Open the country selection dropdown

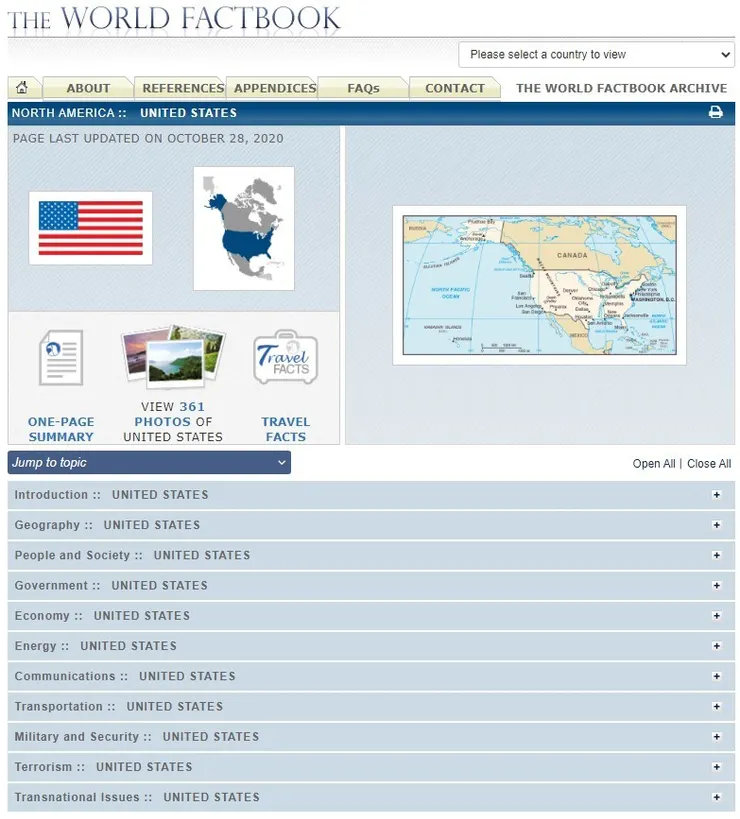596,55
